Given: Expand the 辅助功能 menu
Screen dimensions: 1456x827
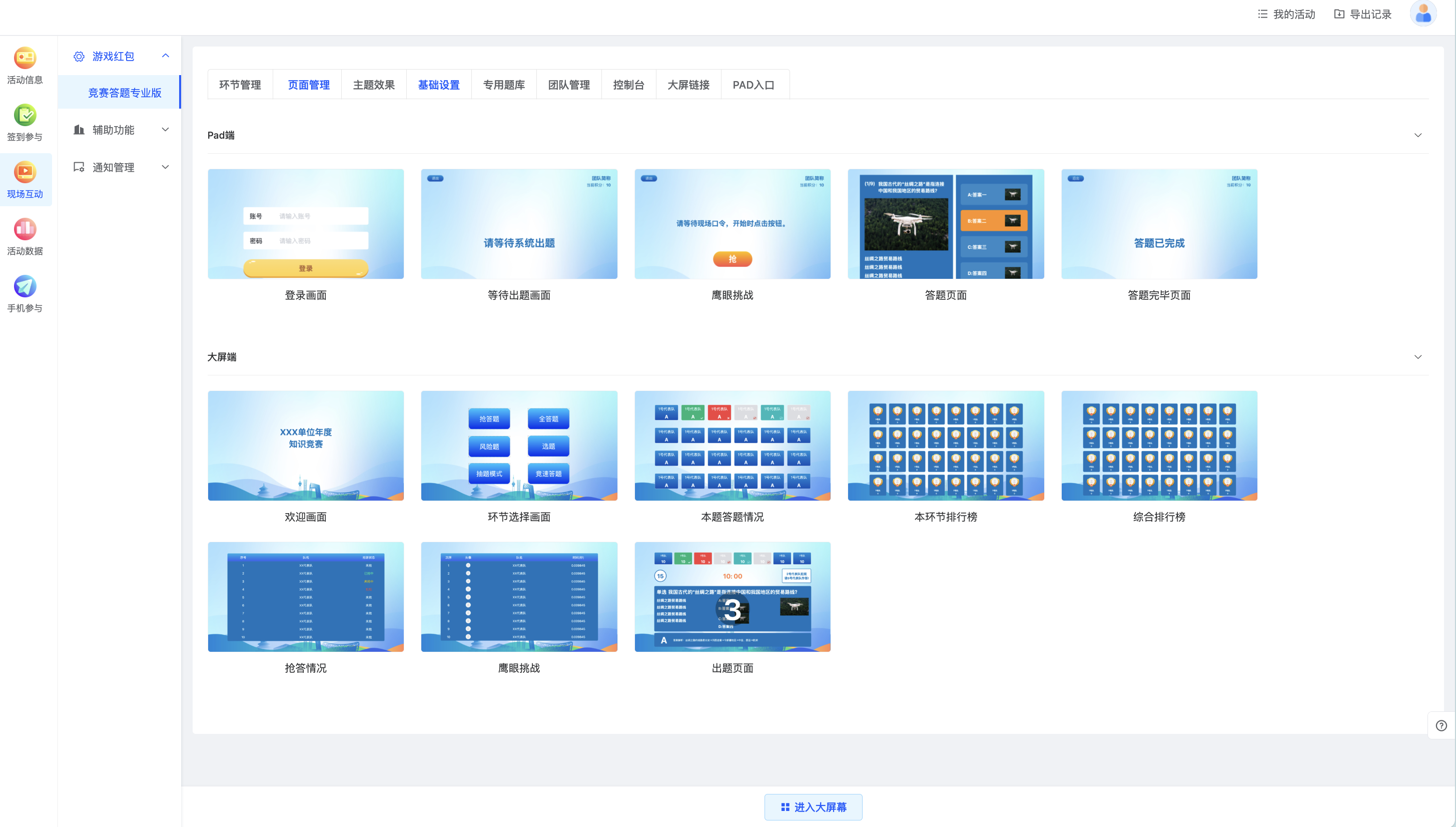Looking at the screenshot, I should tap(119, 130).
